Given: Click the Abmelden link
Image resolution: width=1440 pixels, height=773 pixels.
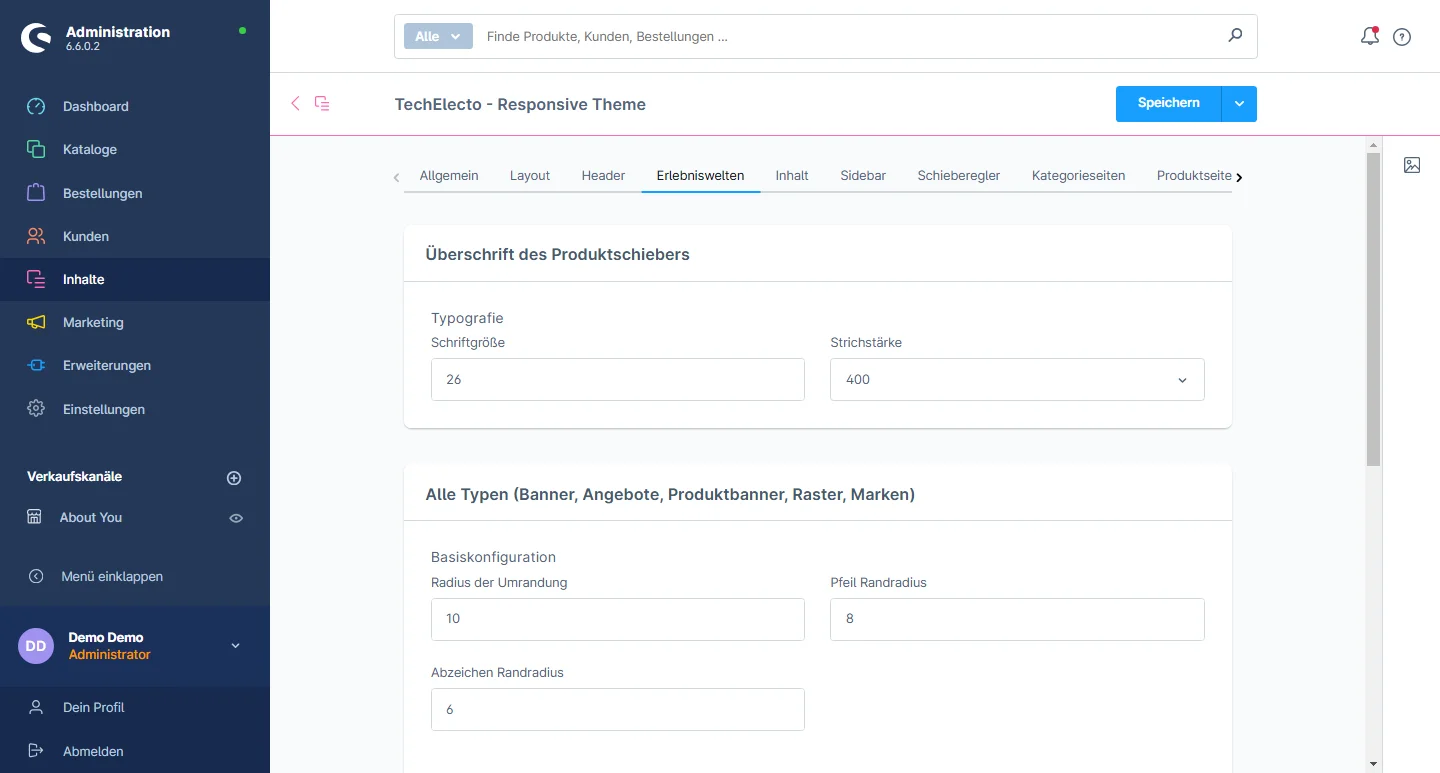Looking at the screenshot, I should point(92,751).
